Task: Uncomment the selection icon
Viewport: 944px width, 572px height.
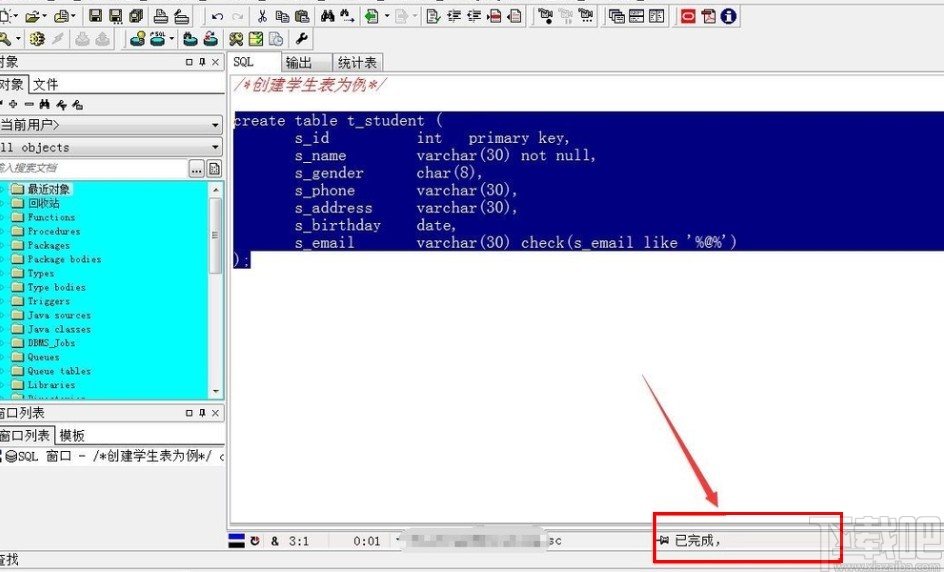Action: point(515,16)
